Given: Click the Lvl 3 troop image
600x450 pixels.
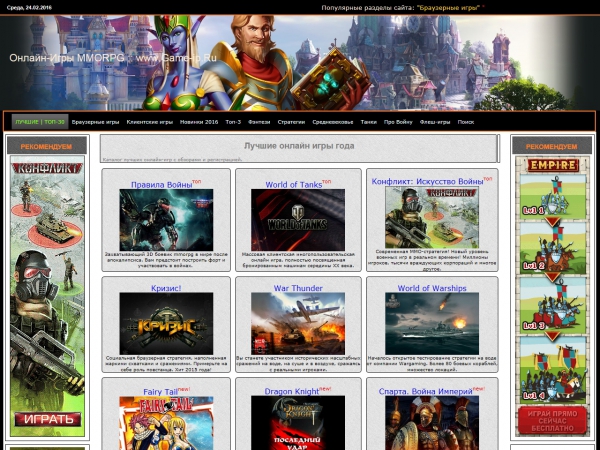Looking at the screenshot, I should tap(552, 305).
